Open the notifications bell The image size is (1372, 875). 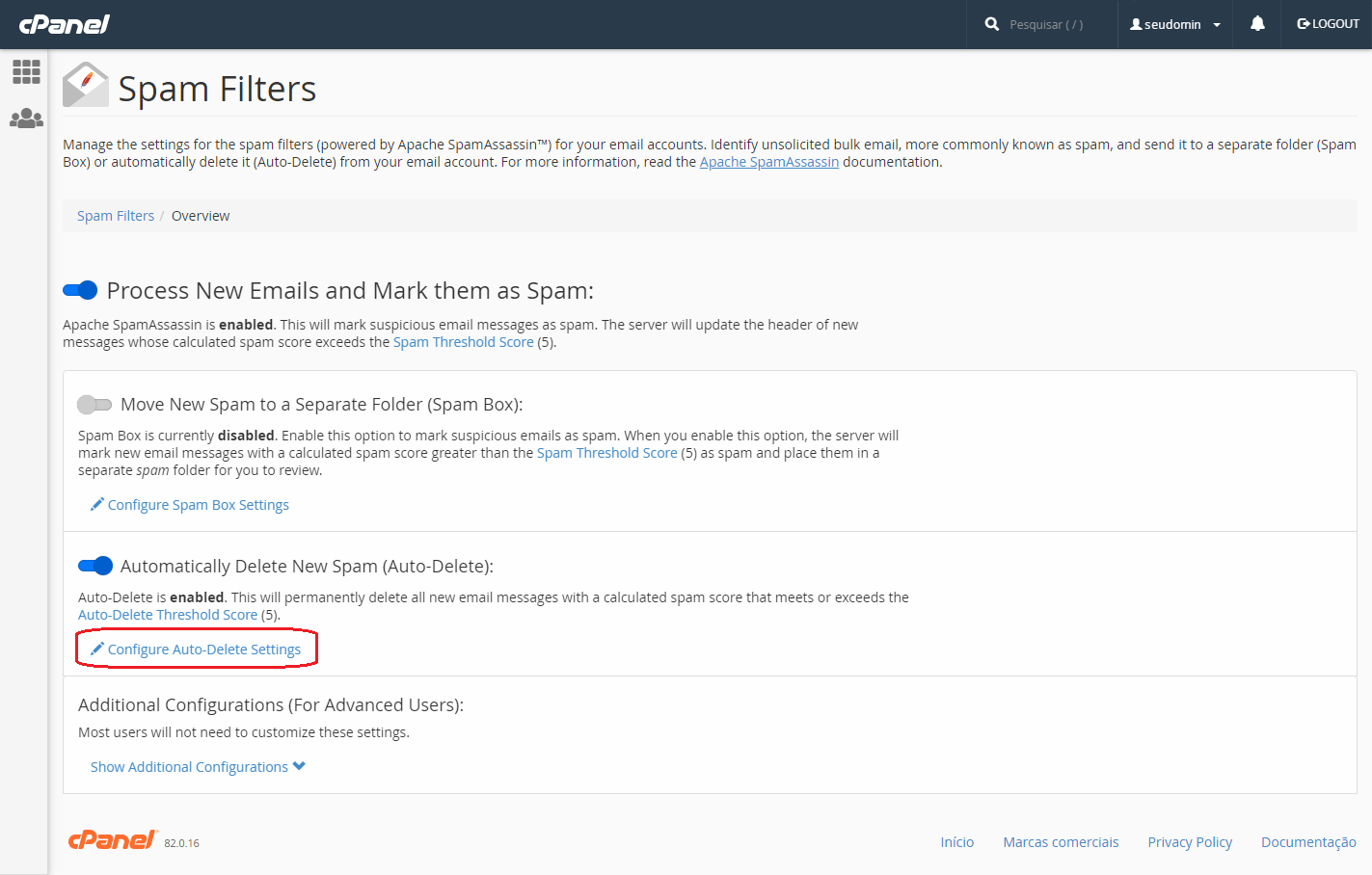(x=1257, y=24)
